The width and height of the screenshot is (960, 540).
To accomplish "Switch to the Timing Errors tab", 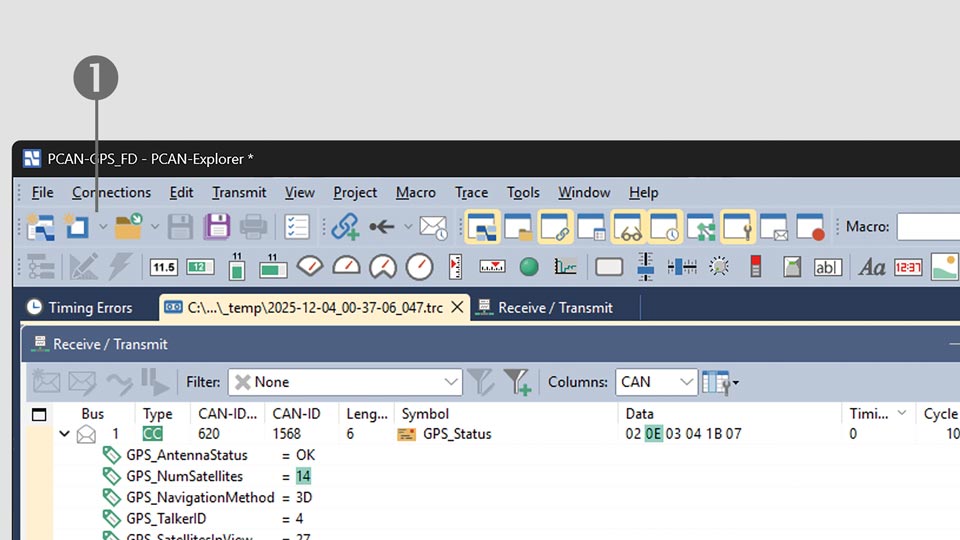I will click(x=80, y=307).
